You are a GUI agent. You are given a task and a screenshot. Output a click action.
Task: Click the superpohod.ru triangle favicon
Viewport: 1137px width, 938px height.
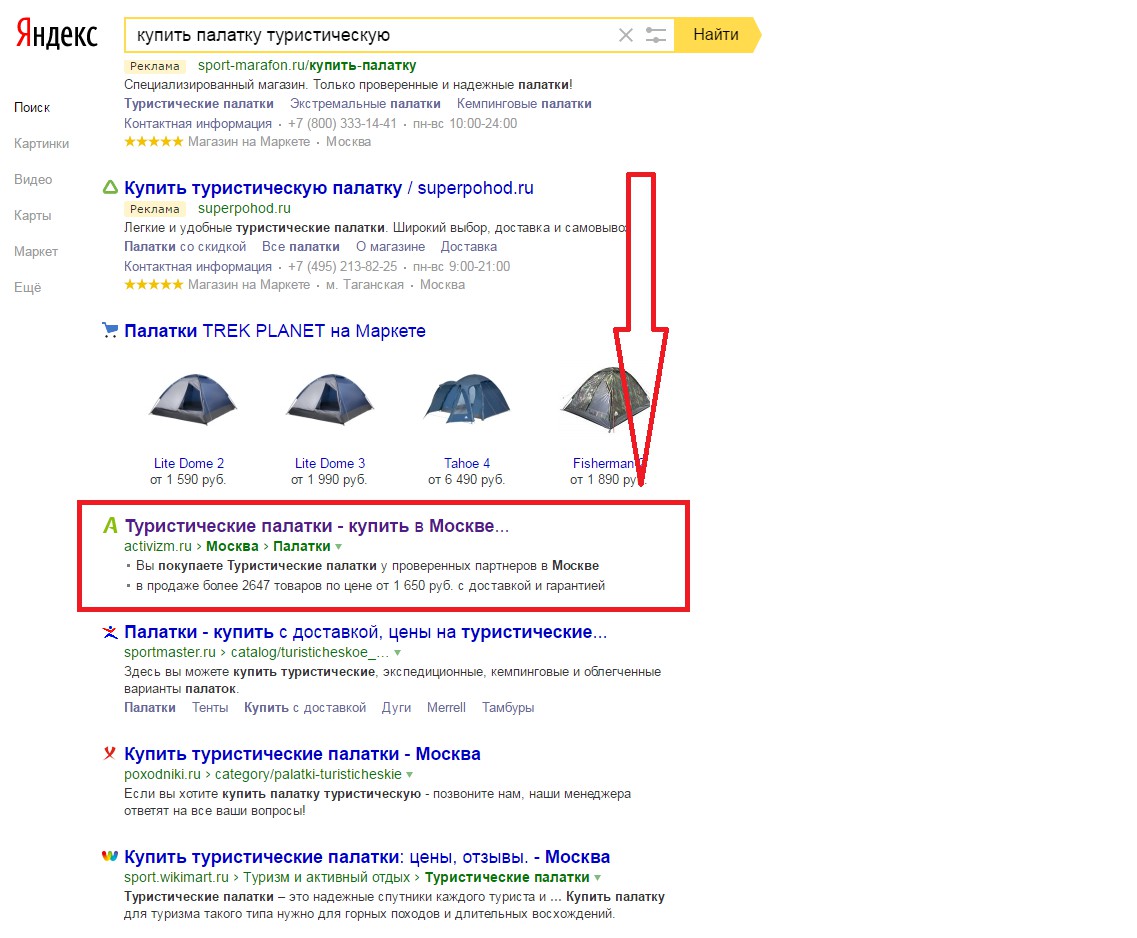[110, 188]
